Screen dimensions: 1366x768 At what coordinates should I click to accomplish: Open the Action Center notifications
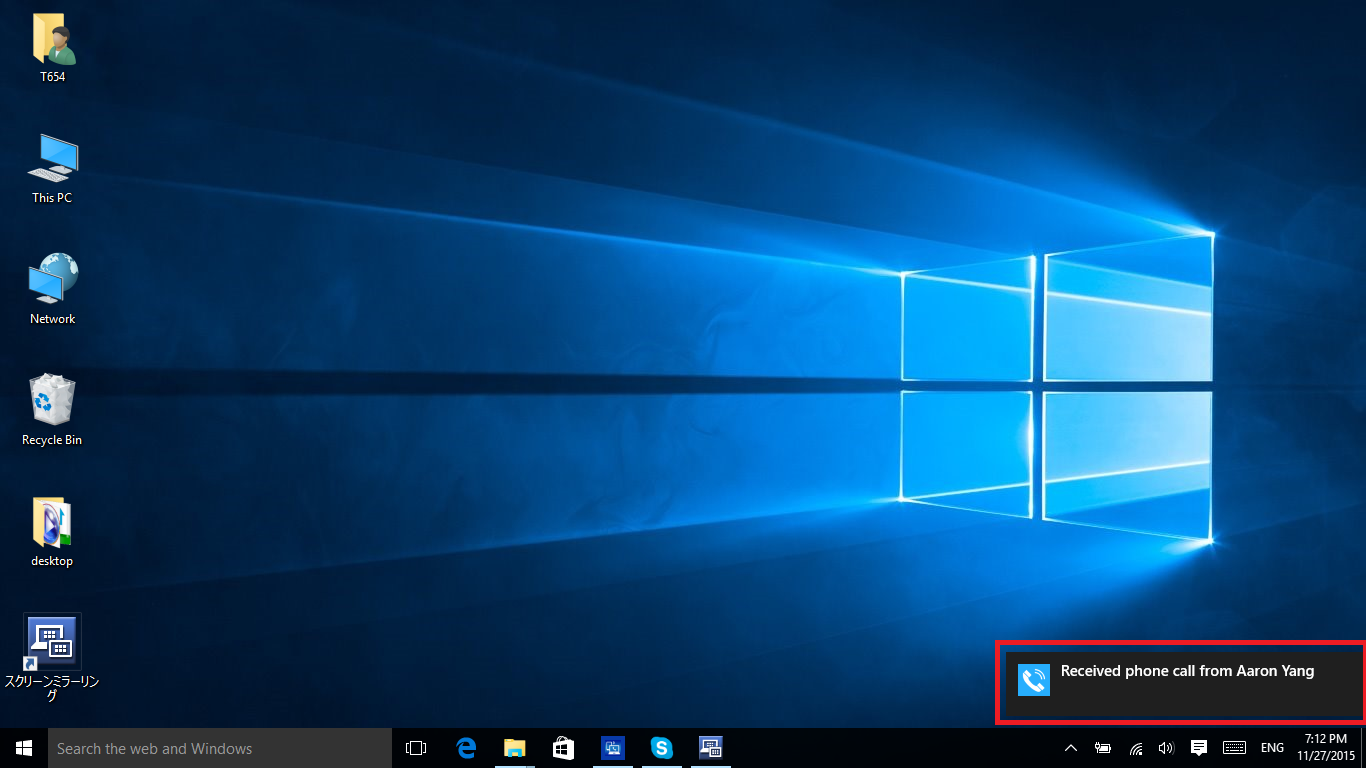1199,748
